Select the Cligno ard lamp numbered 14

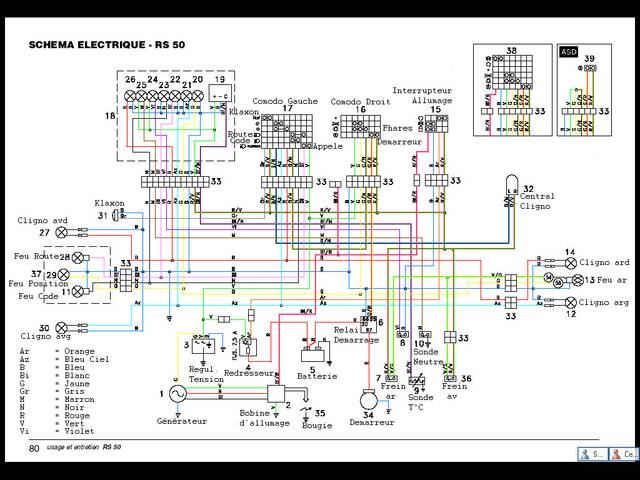pyautogui.click(x=571, y=263)
